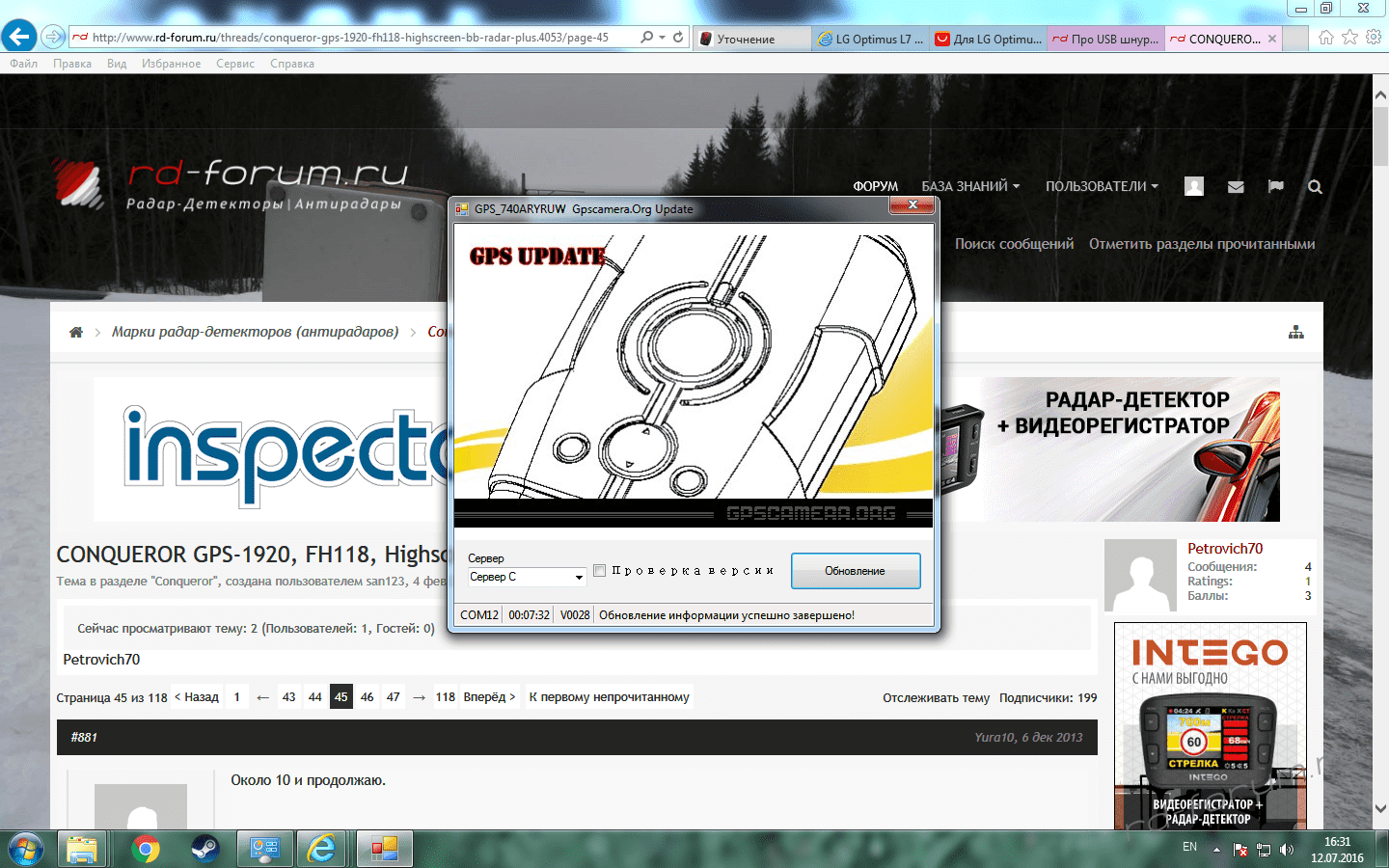The width and height of the screenshot is (1389, 868).
Task: Open the GPS Update app taskbar icon
Action: pyautogui.click(x=384, y=849)
